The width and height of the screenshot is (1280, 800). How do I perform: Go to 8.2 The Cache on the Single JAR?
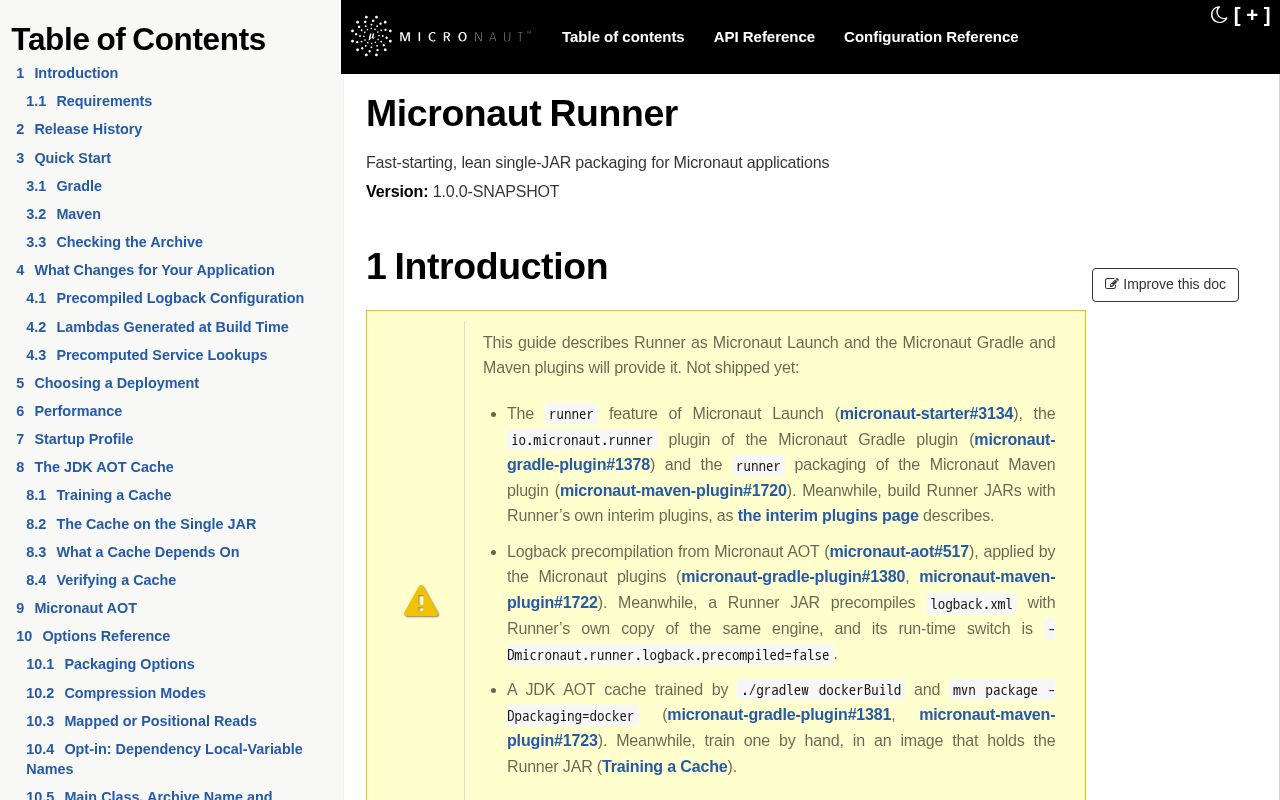coord(141,524)
